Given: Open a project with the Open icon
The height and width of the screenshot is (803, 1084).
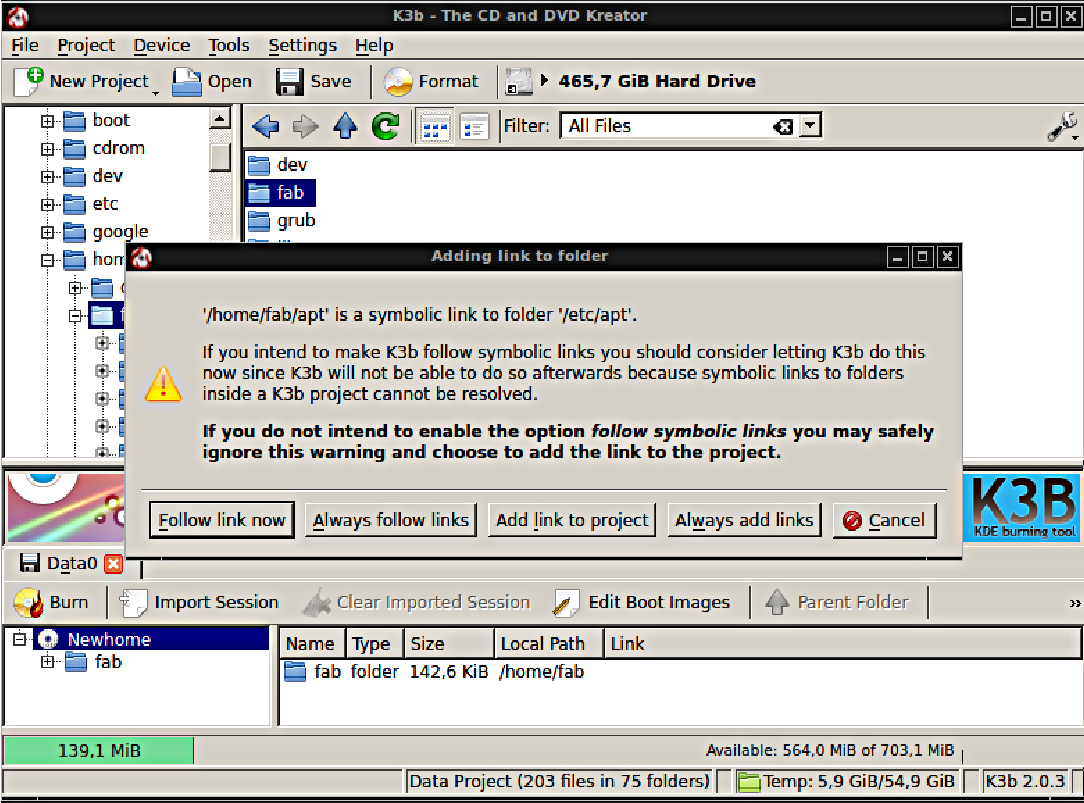Looking at the screenshot, I should (x=186, y=82).
